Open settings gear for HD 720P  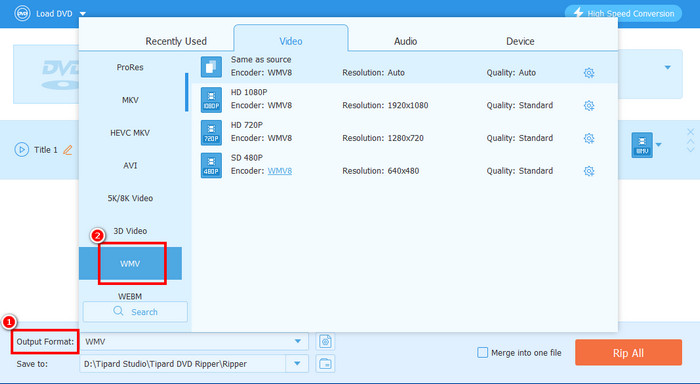point(589,138)
